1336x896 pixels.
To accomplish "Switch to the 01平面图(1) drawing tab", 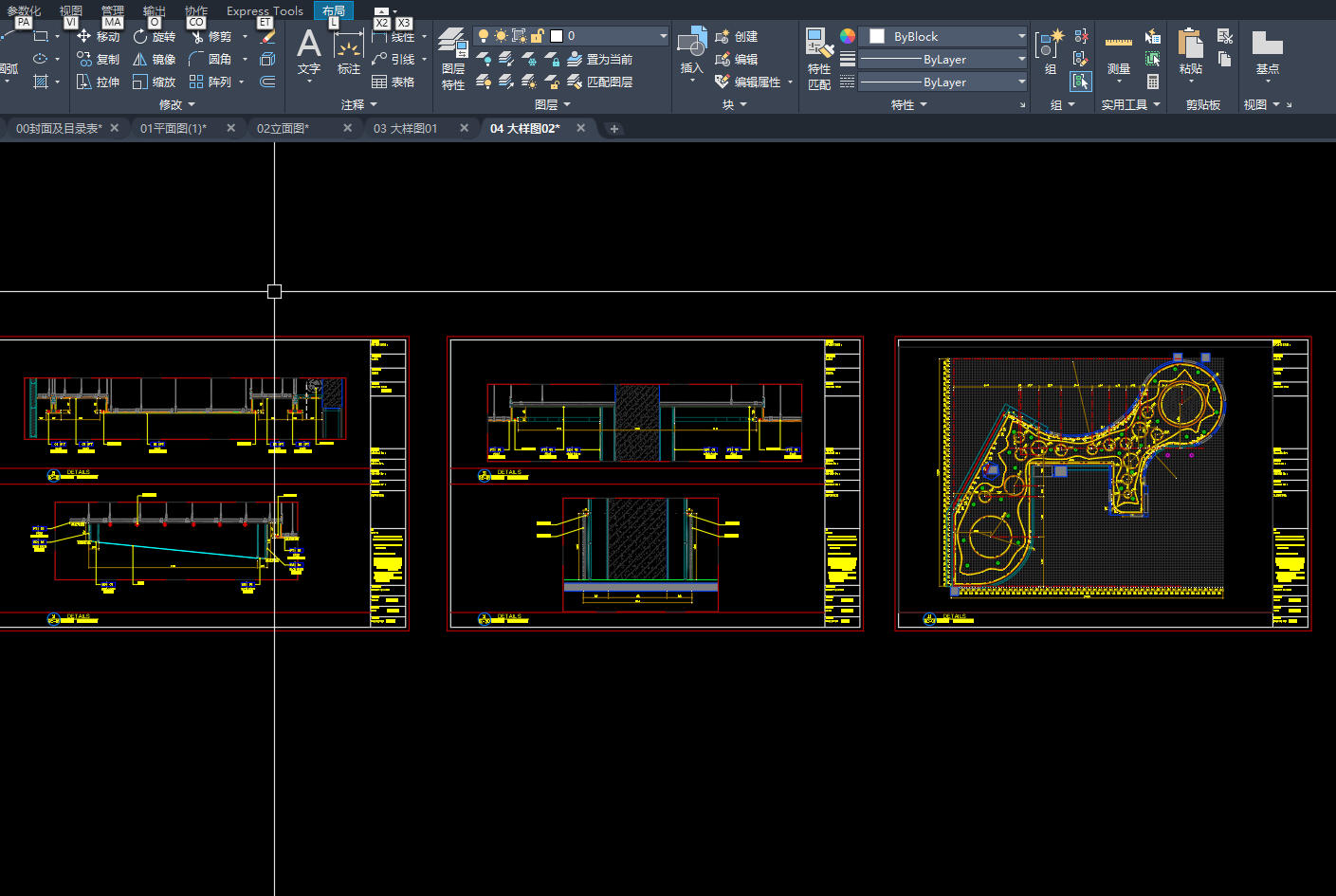I will 173,128.
